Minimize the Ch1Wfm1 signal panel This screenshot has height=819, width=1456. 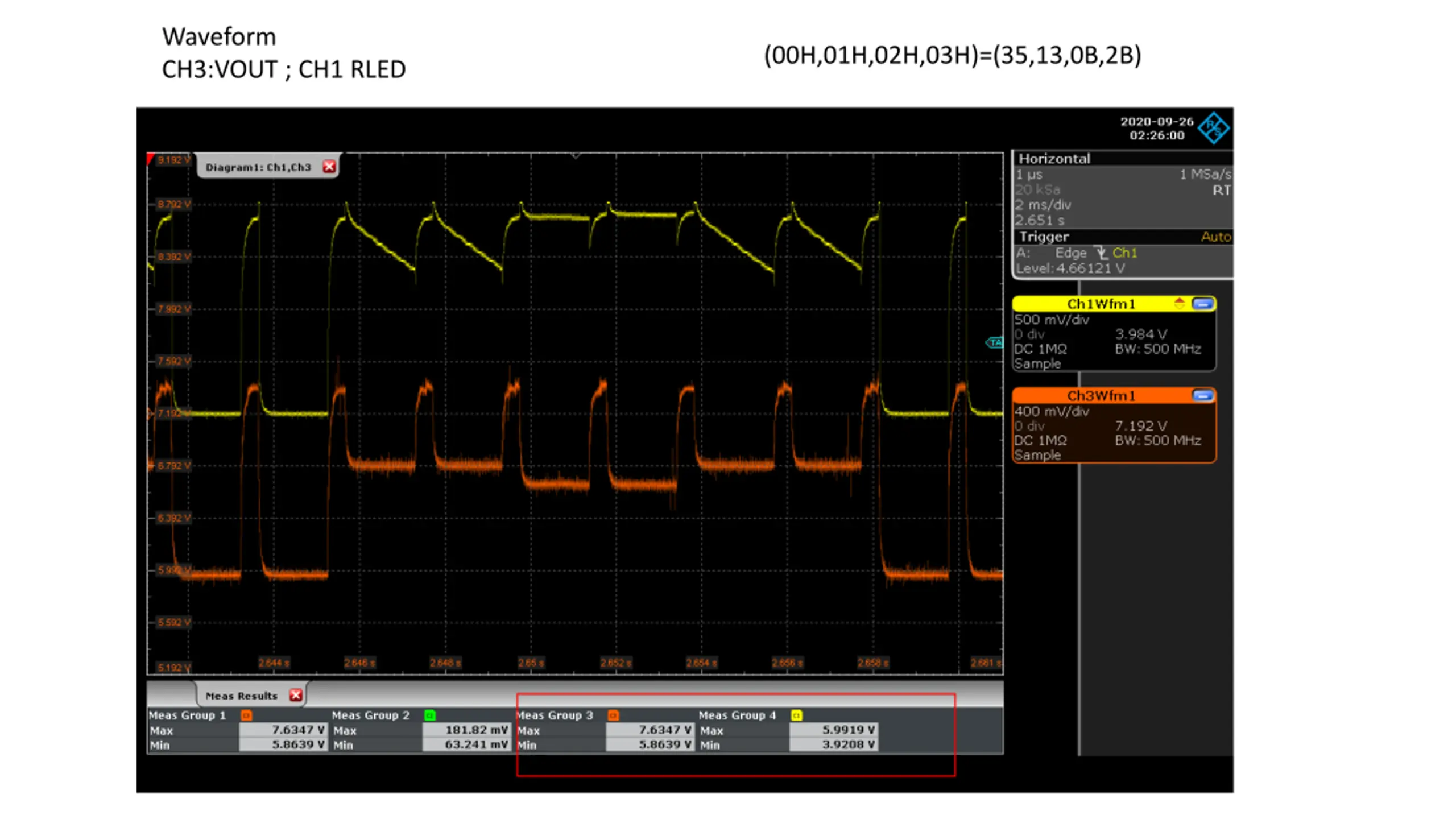coord(1202,304)
